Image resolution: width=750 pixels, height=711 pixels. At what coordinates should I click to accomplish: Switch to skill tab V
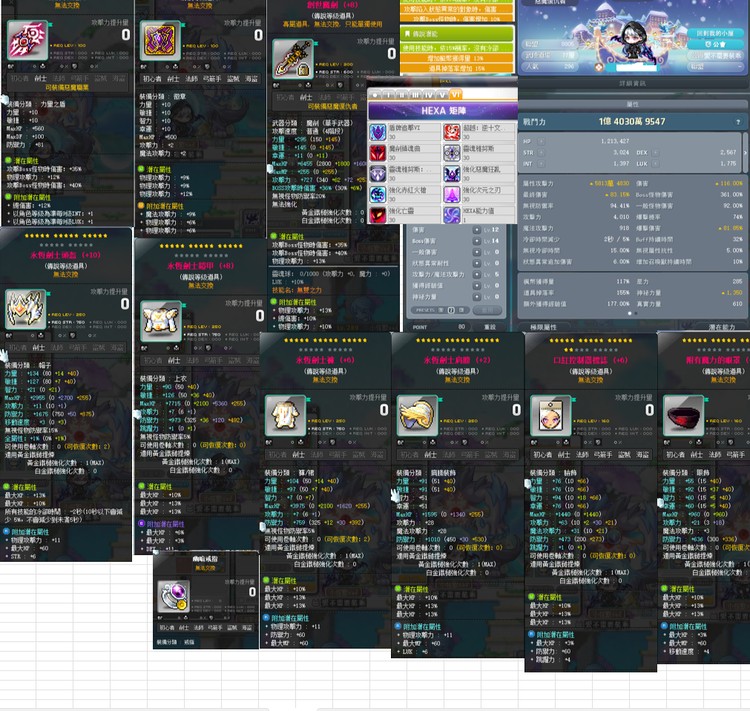point(442,95)
